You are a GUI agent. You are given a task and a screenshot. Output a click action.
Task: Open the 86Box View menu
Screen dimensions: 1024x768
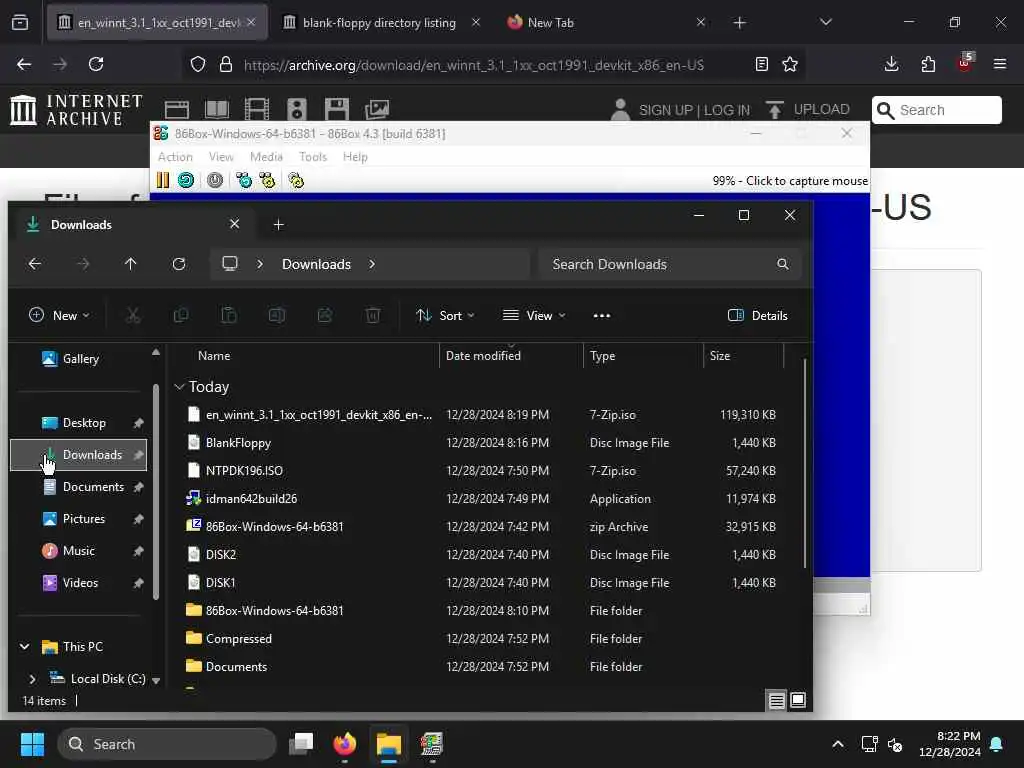coord(221,157)
